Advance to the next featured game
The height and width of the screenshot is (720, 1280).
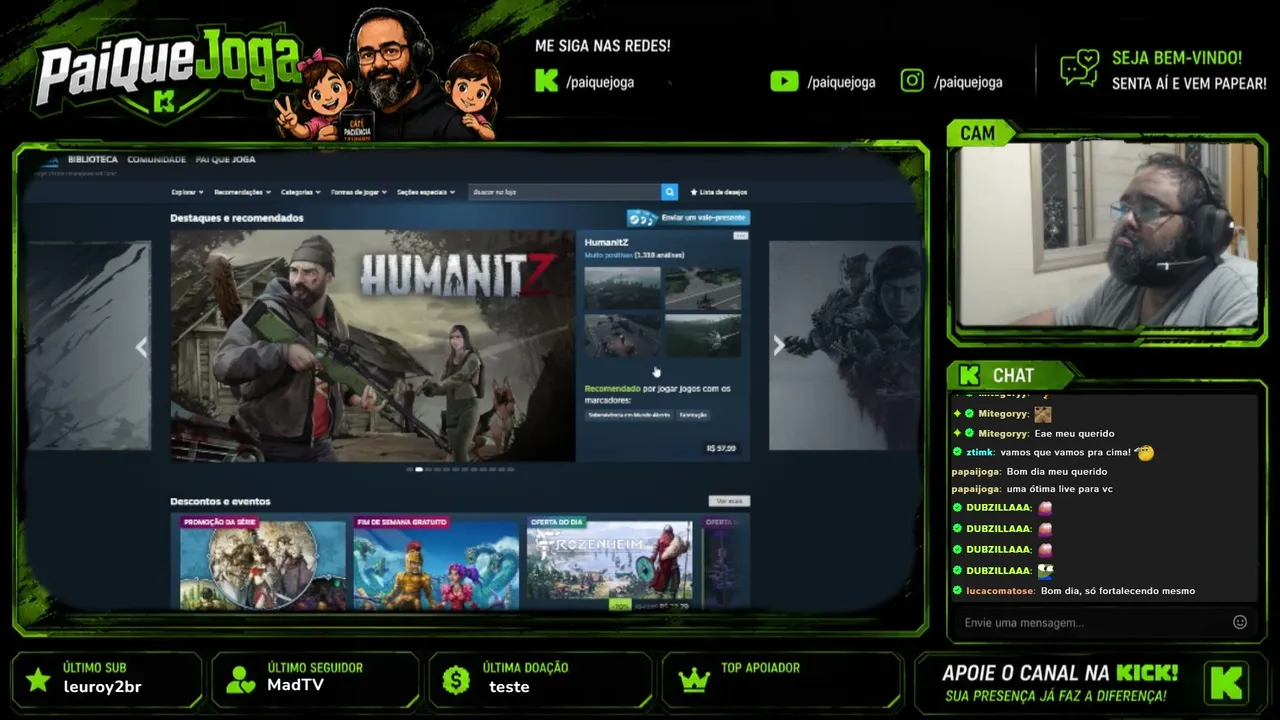click(778, 346)
